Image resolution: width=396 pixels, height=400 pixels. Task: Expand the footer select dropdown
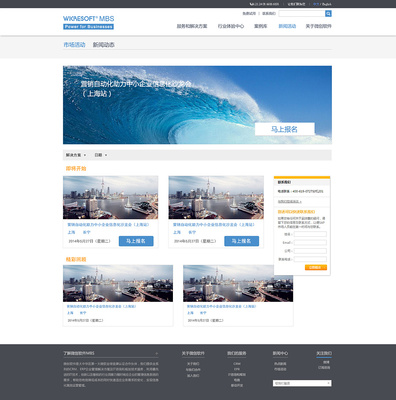[x=302, y=383]
